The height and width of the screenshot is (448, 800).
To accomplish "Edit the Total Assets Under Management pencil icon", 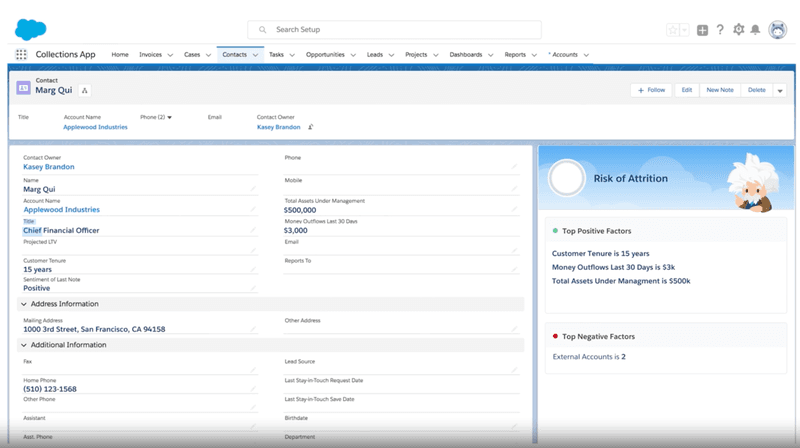I will [514, 209].
